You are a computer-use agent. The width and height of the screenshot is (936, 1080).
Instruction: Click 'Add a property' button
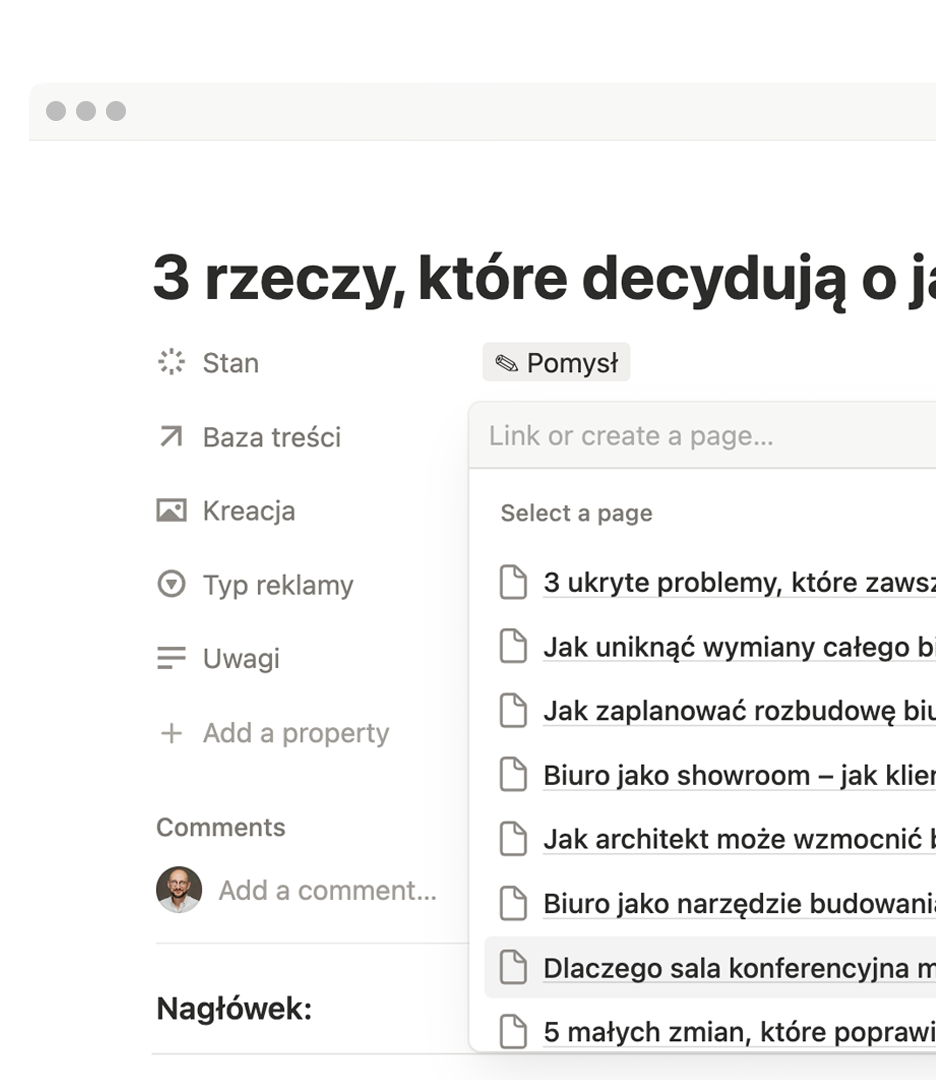point(295,733)
